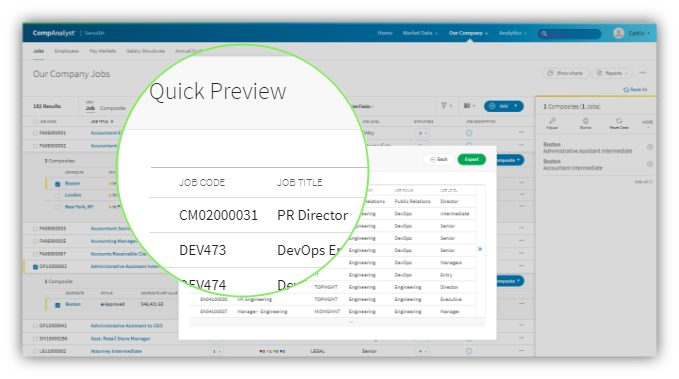Viewport: 679px width, 379px height.
Task: Click the user avatar icon beside Caitlin
Action: (x=619, y=33)
